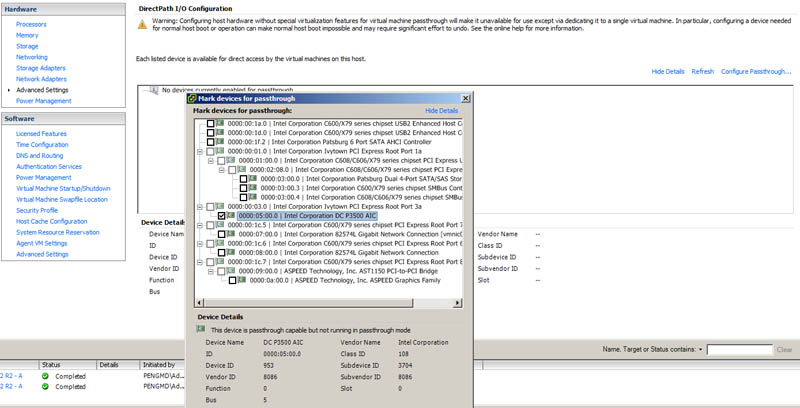
Task: Click device icon of DC P3500 AIC row
Action: 231,216
